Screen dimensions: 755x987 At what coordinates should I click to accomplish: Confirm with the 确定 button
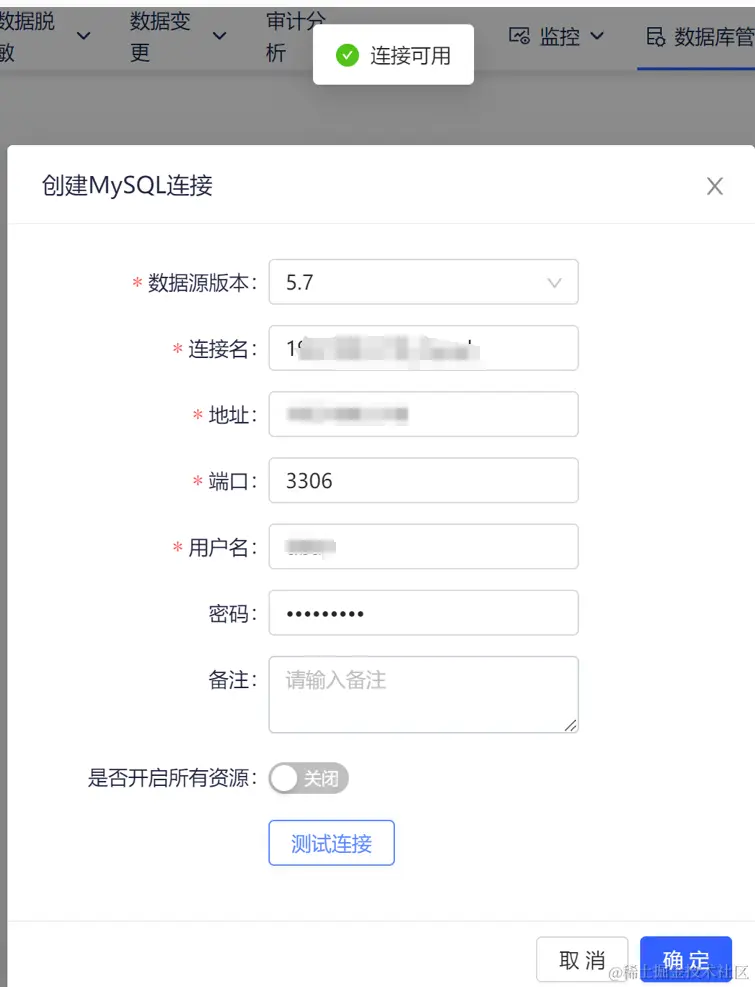pos(686,958)
